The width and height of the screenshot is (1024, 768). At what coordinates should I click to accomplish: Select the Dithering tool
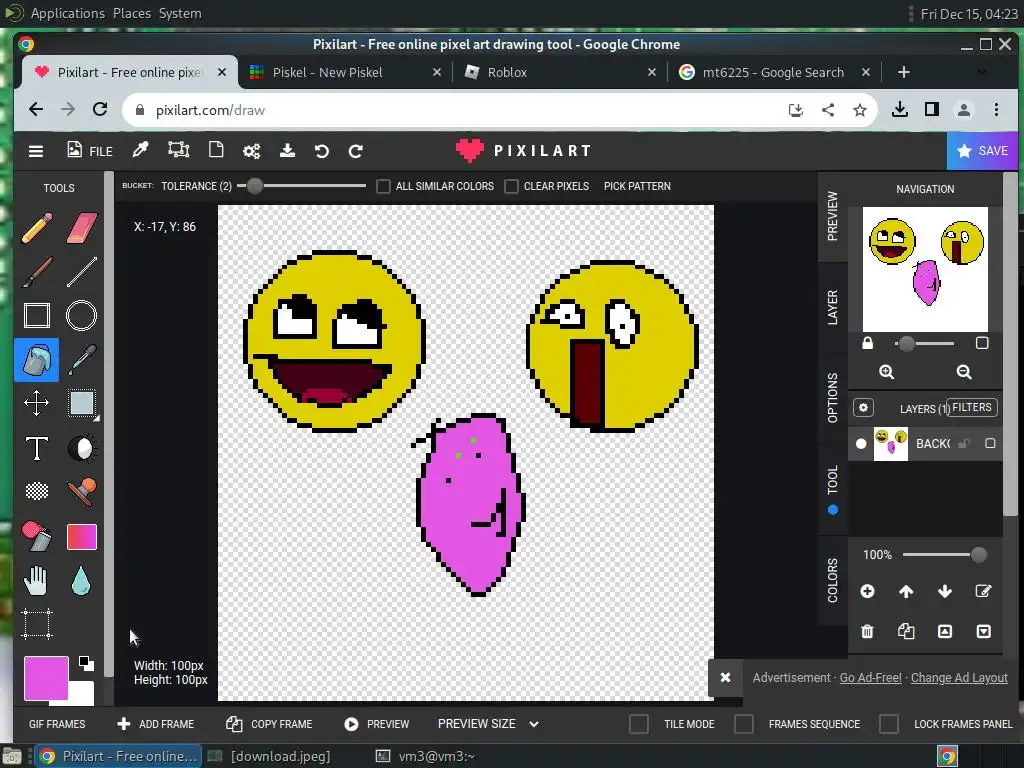click(37, 490)
